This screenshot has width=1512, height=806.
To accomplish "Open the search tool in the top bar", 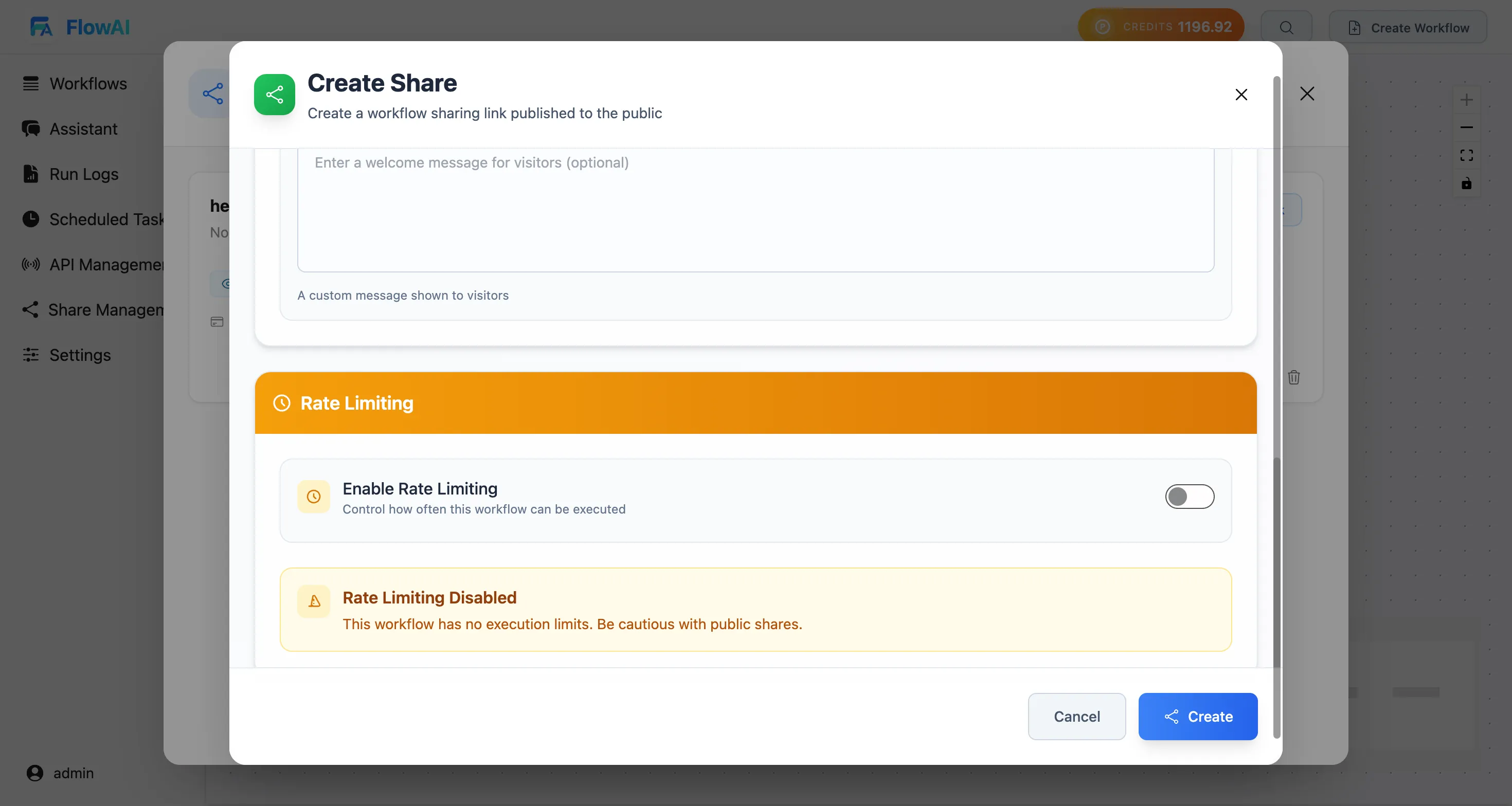I will pos(1286,27).
